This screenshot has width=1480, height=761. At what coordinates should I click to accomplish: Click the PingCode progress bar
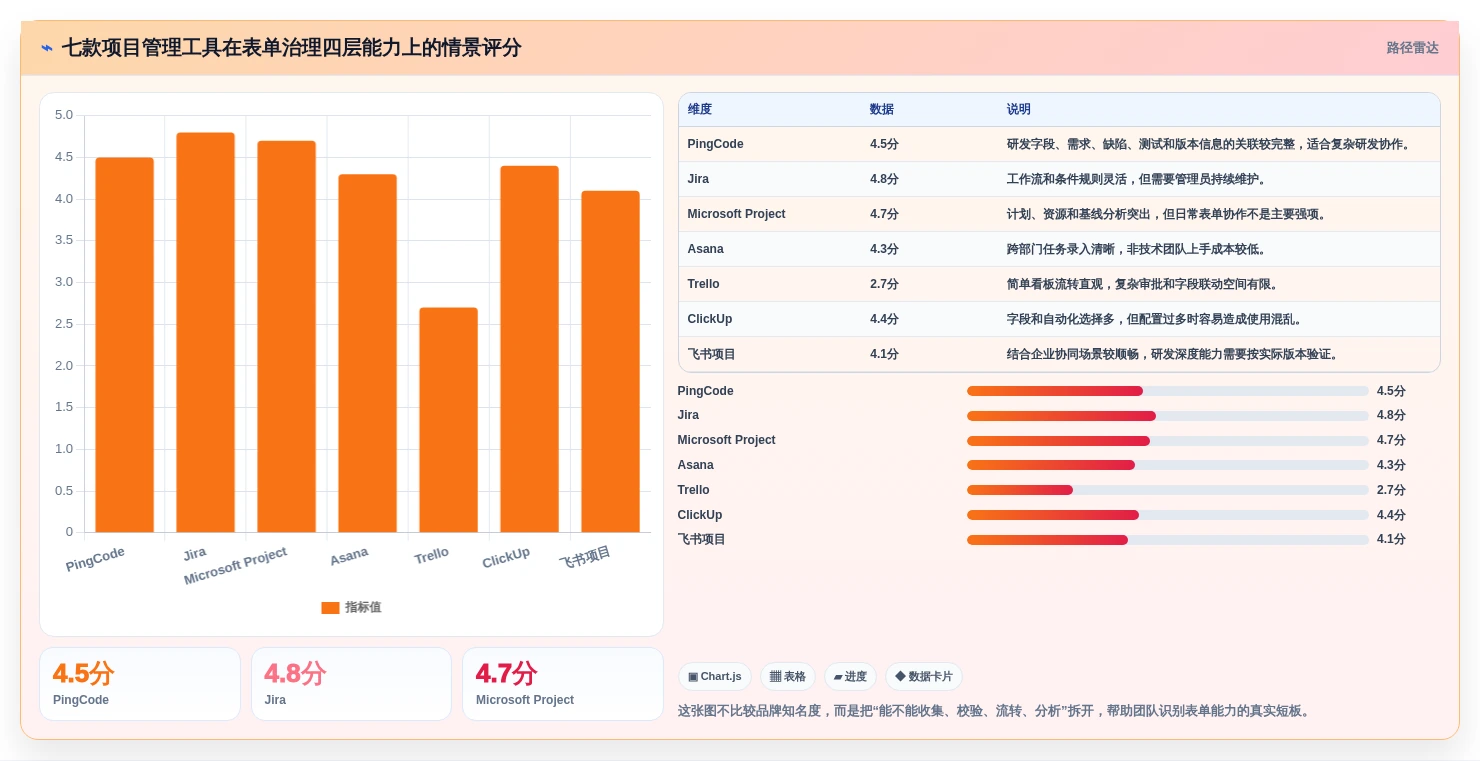[x=1168, y=391]
